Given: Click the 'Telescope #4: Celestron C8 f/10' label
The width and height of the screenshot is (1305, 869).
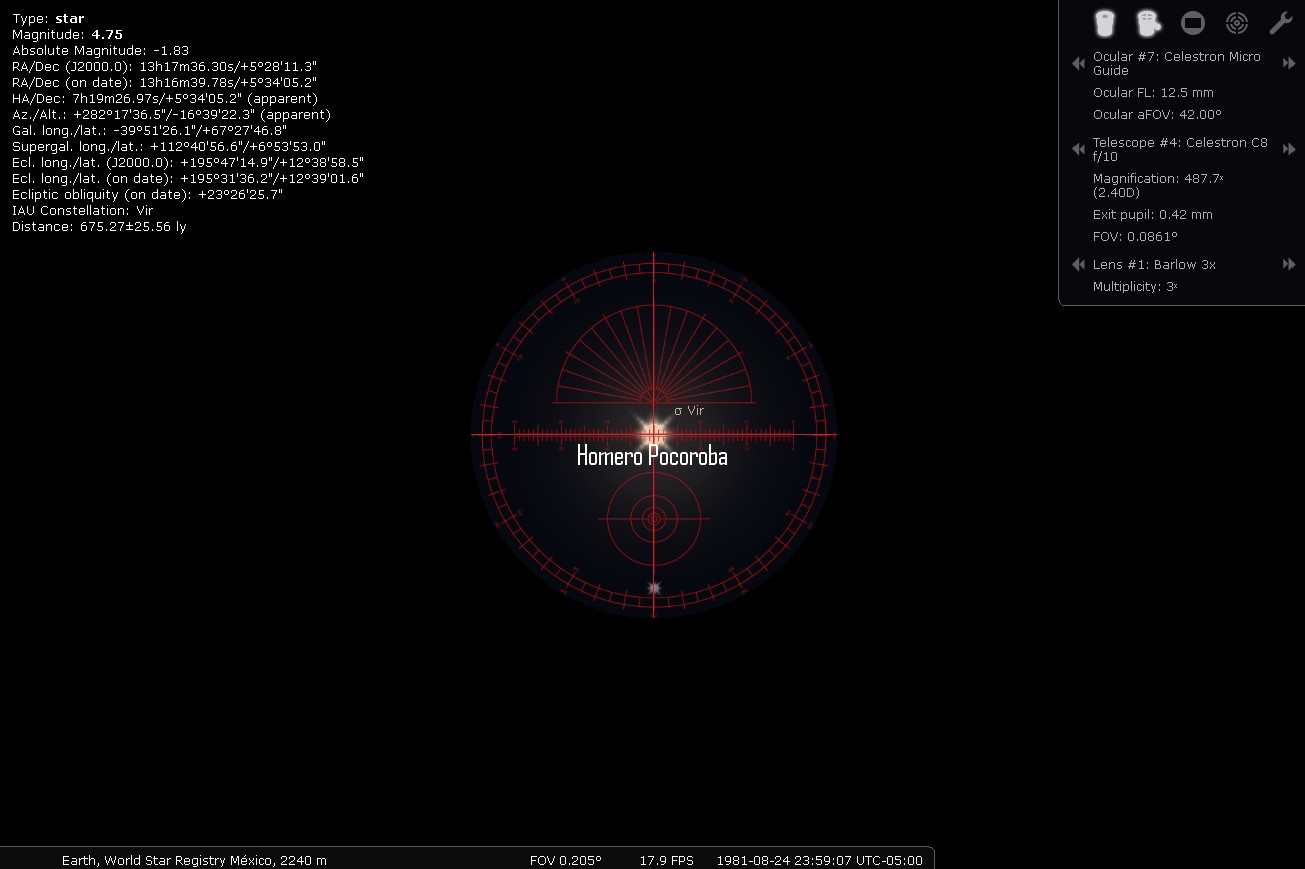Looking at the screenshot, I should pos(1180,150).
